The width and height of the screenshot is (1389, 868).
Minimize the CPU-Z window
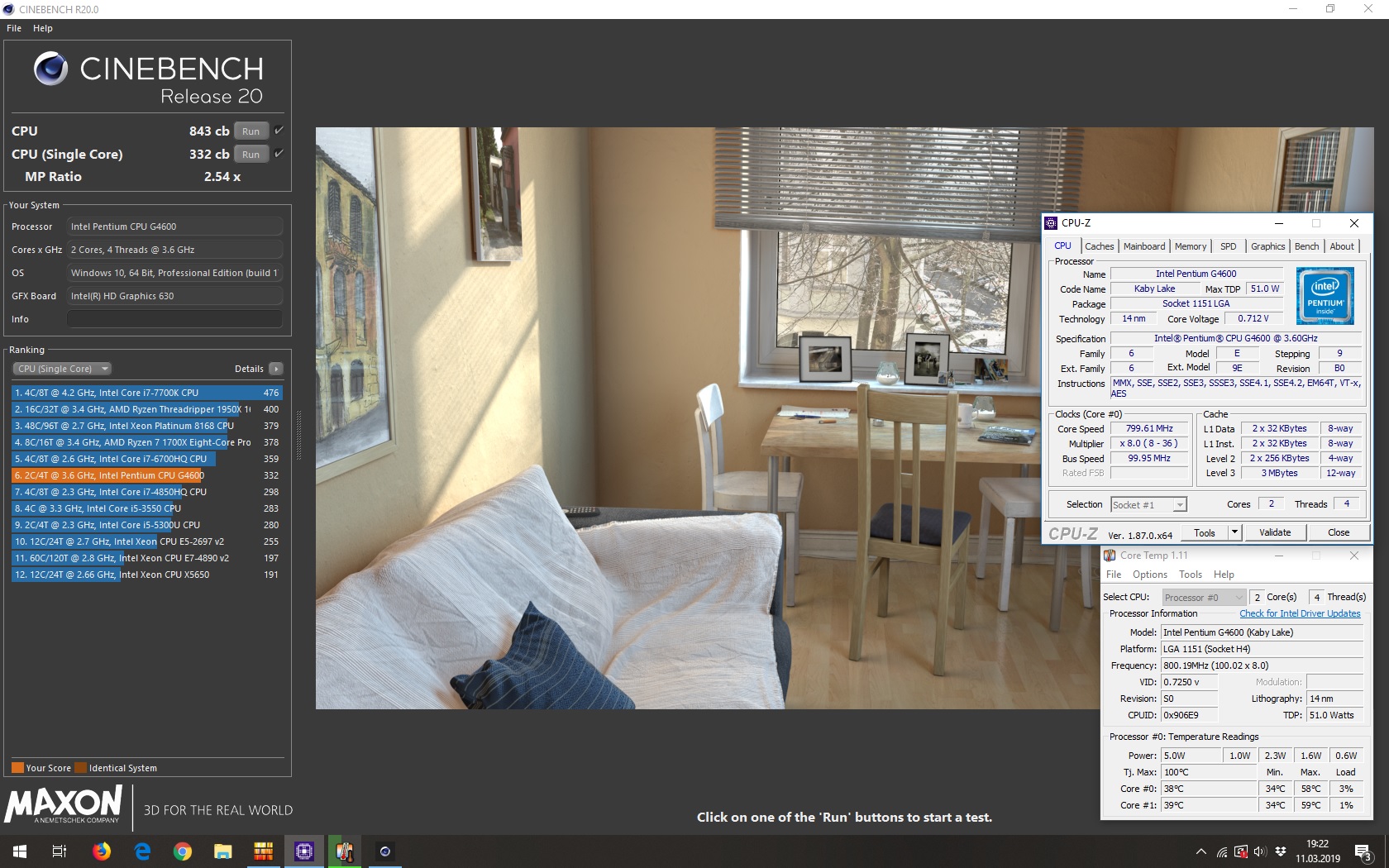1279,223
